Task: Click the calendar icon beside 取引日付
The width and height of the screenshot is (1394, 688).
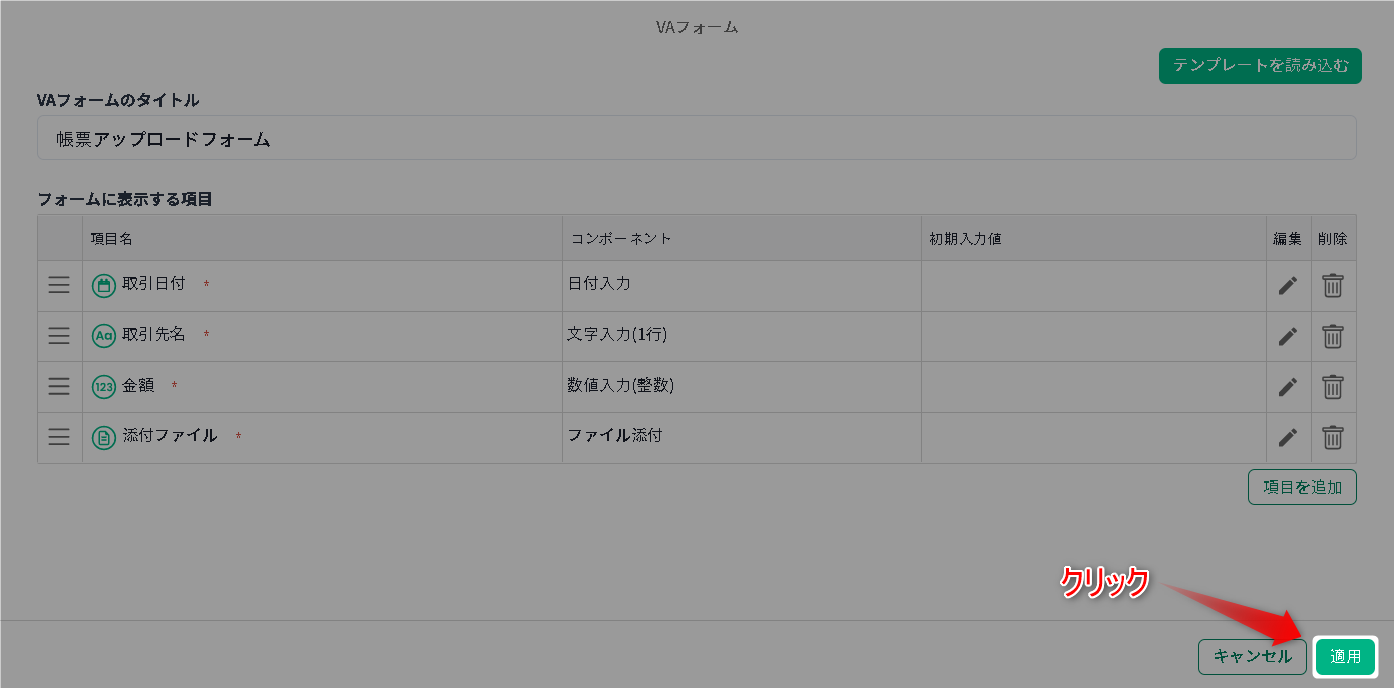Action: [x=104, y=285]
